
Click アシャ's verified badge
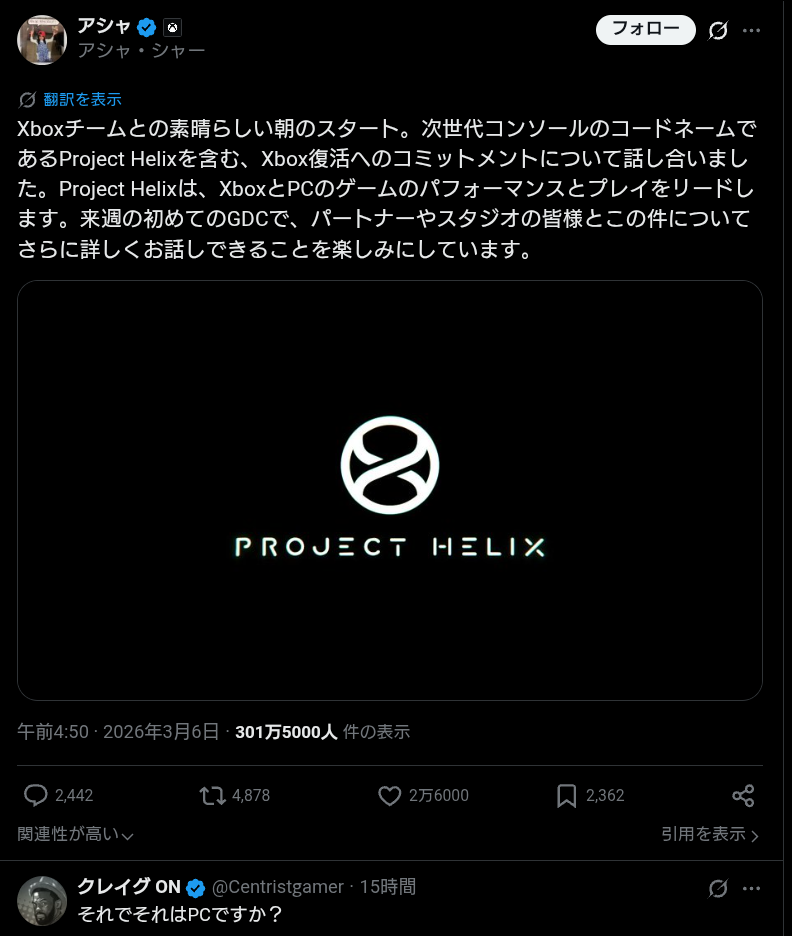click(146, 27)
